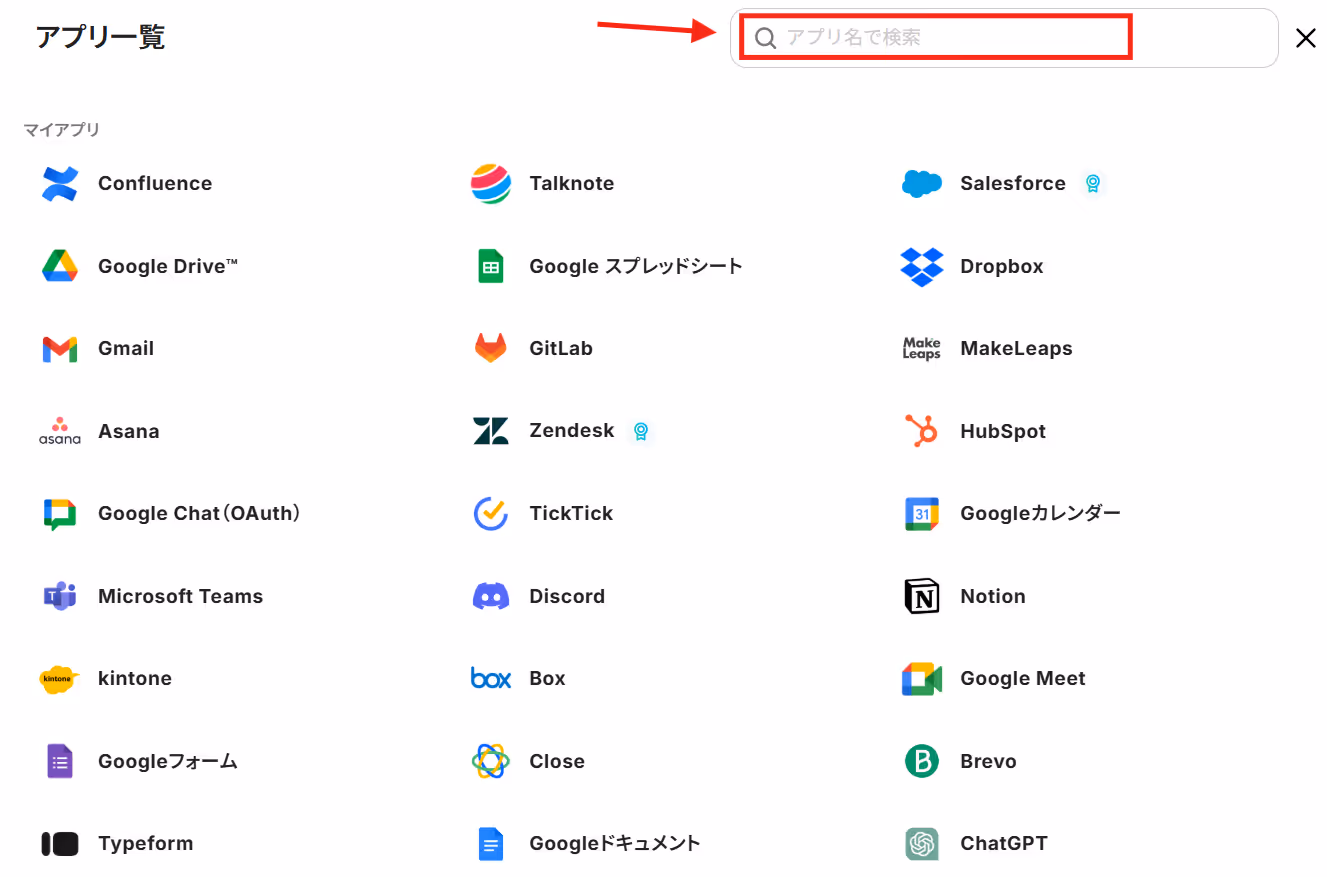The height and width of the screenshot is (877, 1327).
Task: Select the ChatGPT label
Action: point(1004,844)
